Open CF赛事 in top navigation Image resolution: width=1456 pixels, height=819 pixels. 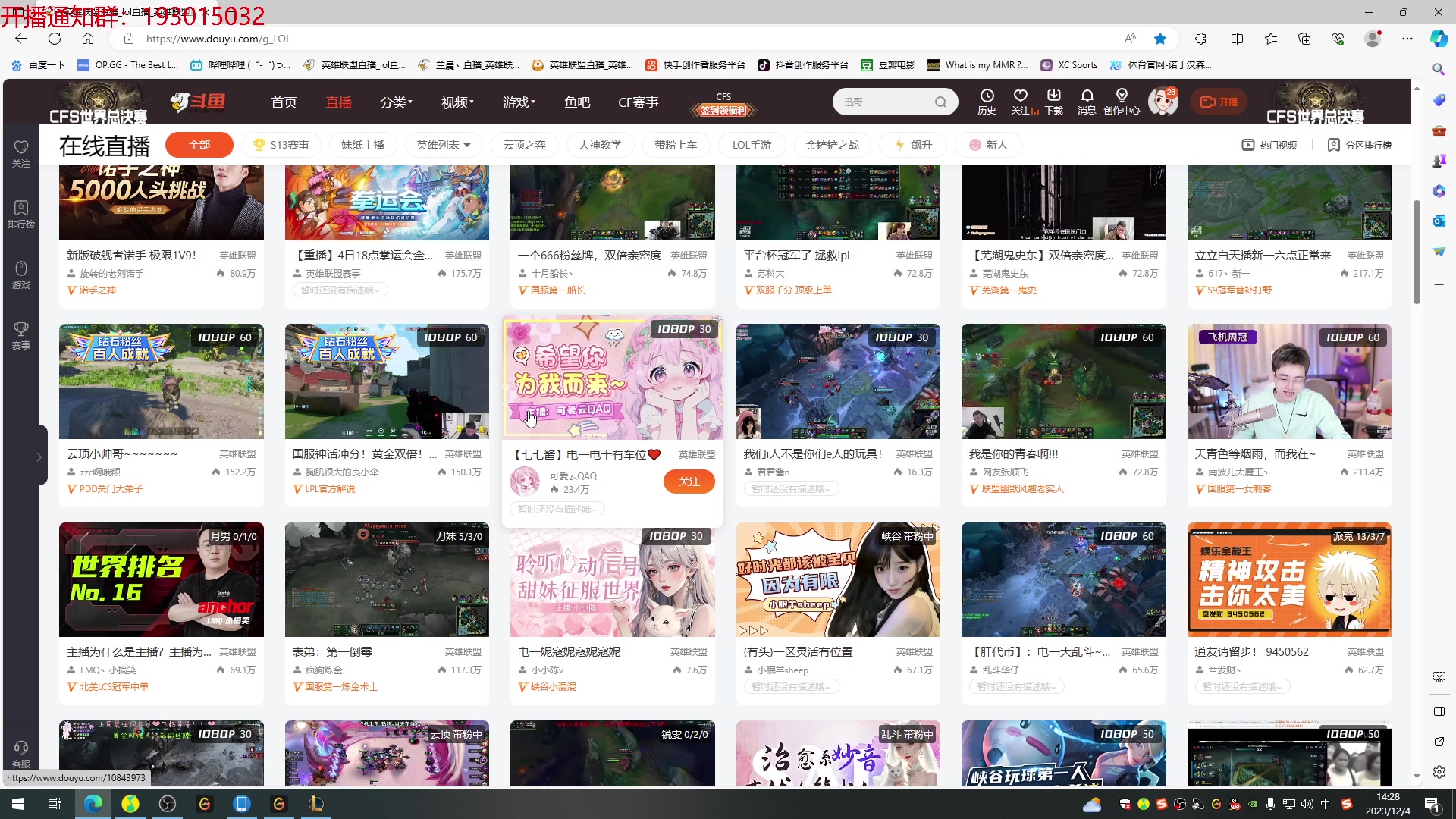click(638, 102)
